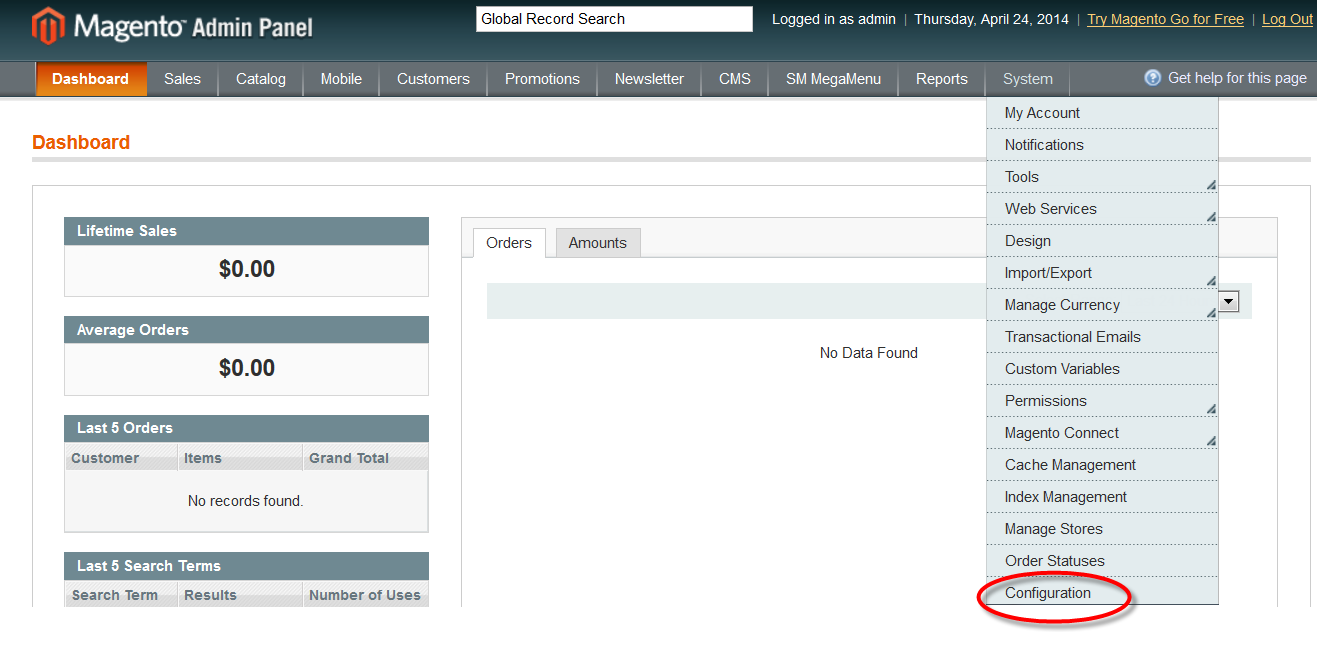The width and height of the screenshot is (1317, 654).
Task: Expand the Web Services submenu
Action: pyautogui.click(x=1102, y=209)
